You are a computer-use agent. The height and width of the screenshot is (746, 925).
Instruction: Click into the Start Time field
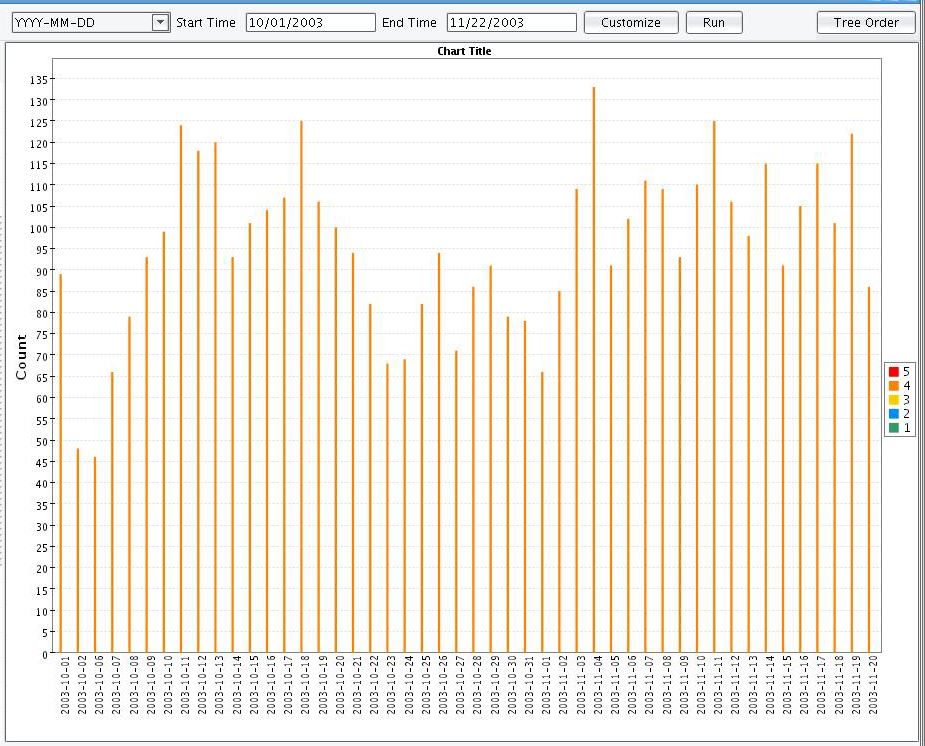tap(310, 23)
